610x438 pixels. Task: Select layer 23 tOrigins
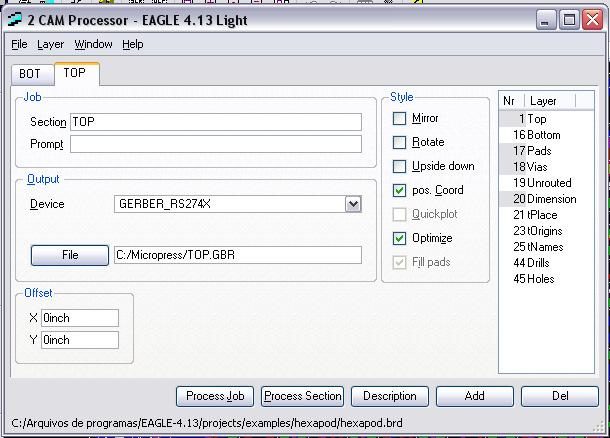547,231
